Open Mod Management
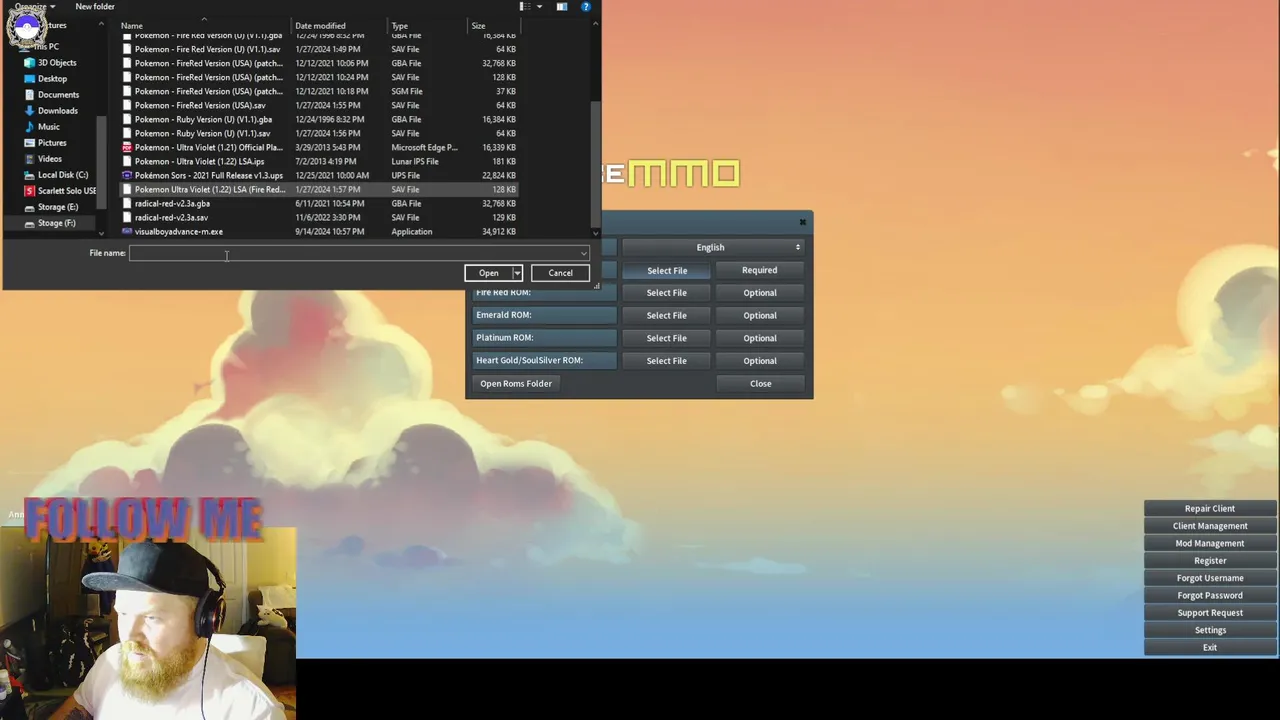The image size is (1280, 720). (1210, 544)
